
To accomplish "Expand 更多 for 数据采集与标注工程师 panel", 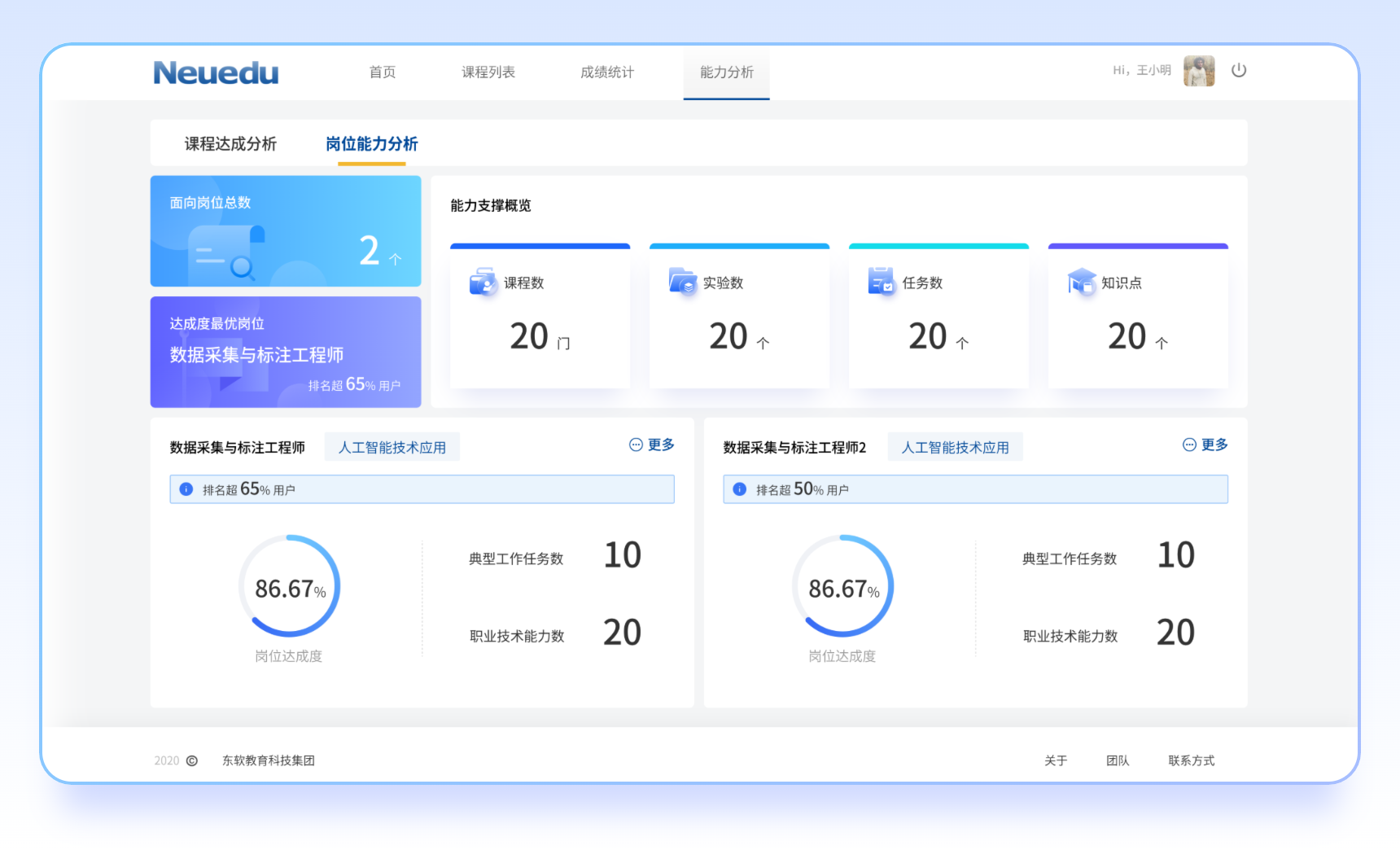I will tap(652, 445).
